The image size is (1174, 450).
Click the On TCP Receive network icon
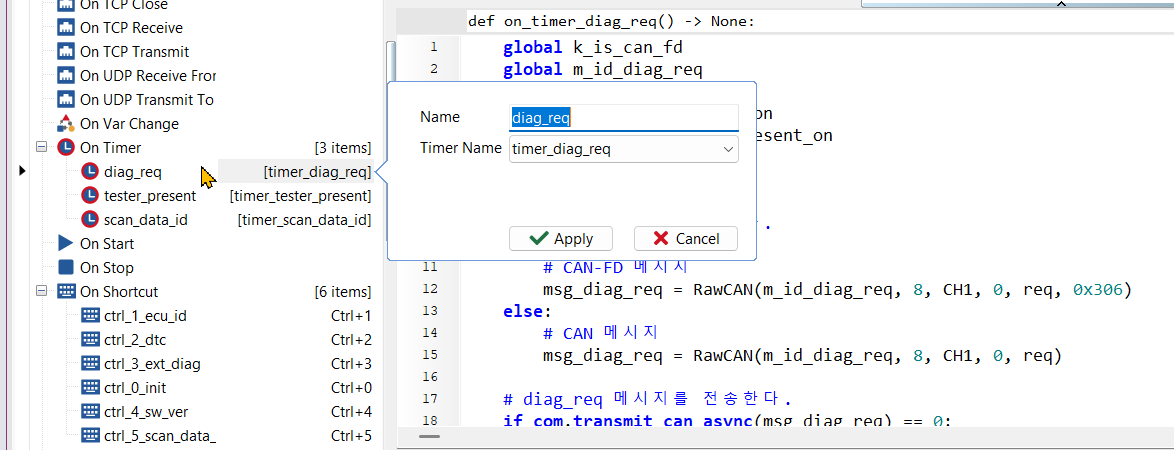pyautogui.click(x=67, y=28)
